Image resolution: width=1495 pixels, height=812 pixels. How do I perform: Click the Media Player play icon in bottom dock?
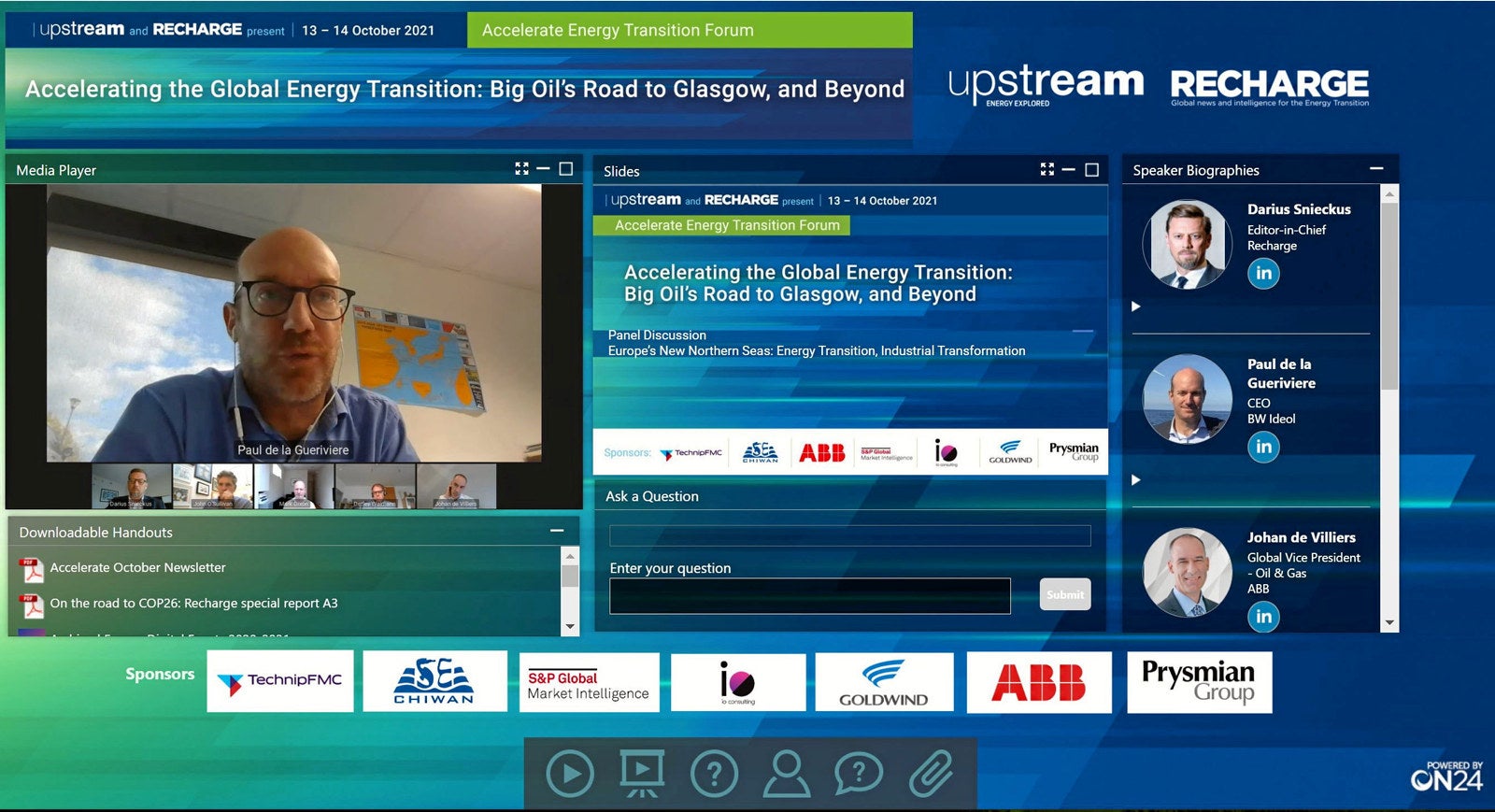[x=569, y=774]
